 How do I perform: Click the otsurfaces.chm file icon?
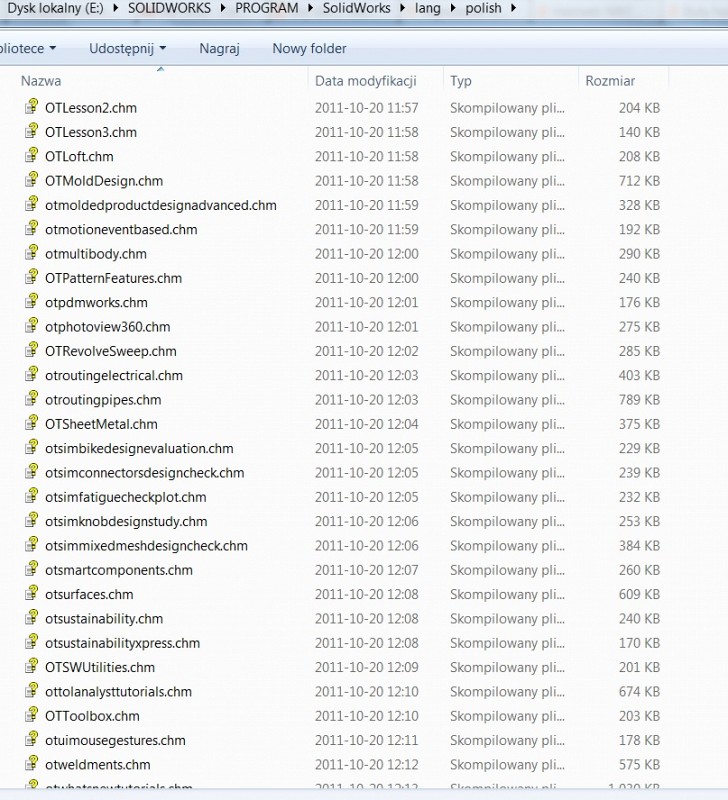click(32, 593)
